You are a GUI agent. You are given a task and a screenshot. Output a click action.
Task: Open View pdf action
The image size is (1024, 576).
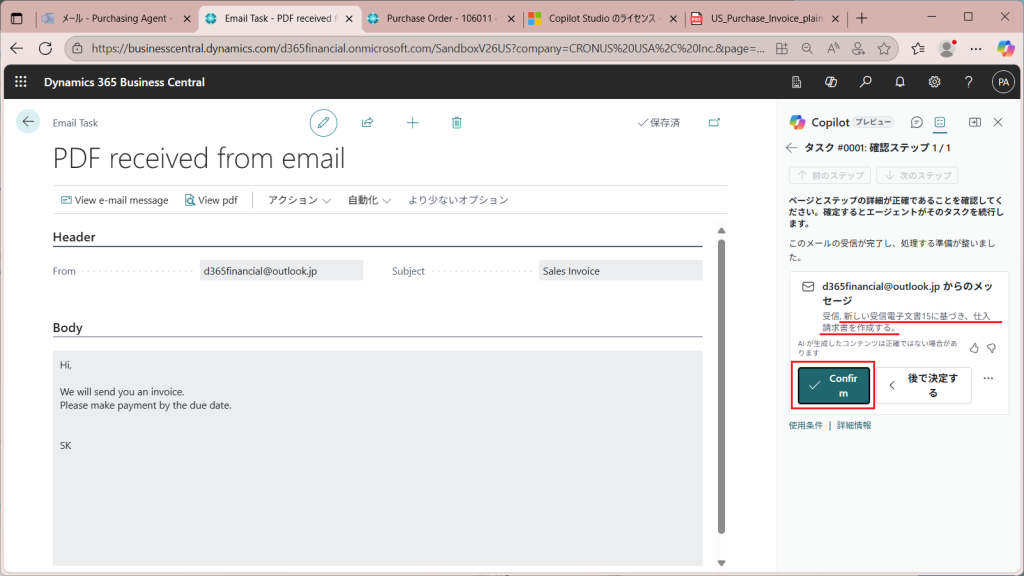click(211, 200)
